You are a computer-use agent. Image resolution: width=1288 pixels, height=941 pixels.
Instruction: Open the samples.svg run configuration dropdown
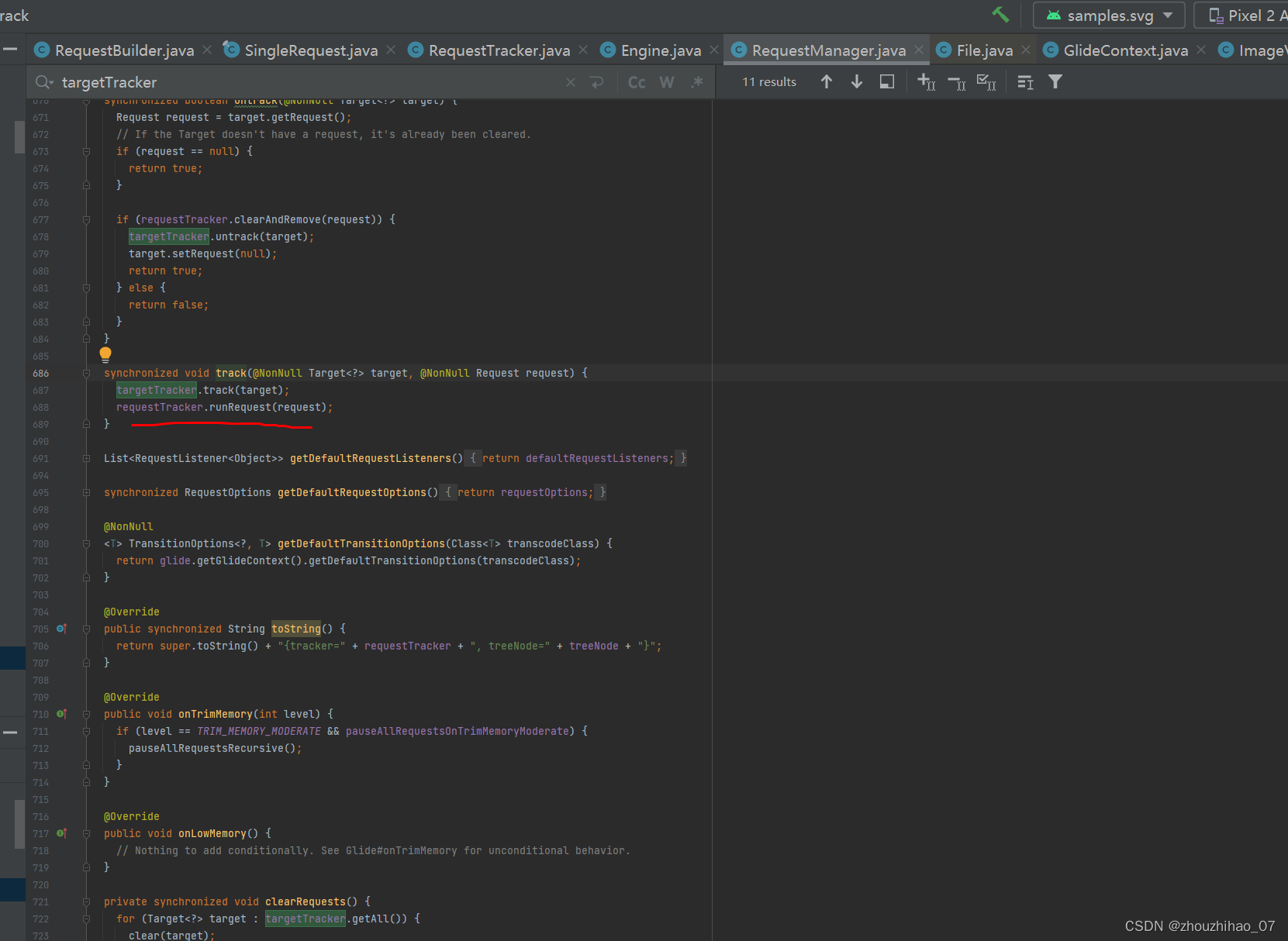[1109, 16]
